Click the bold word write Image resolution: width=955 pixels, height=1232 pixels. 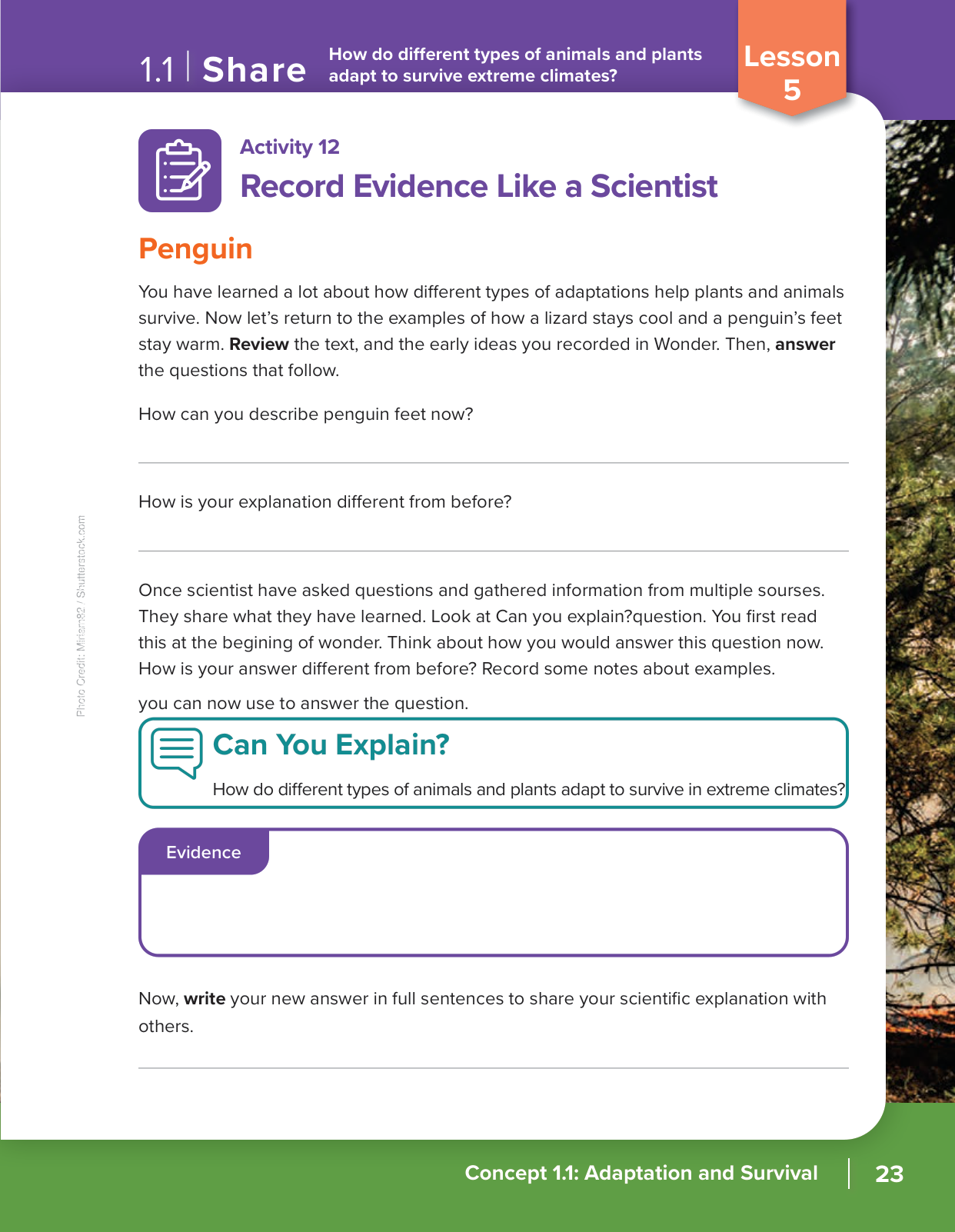(x=205, y=999)
